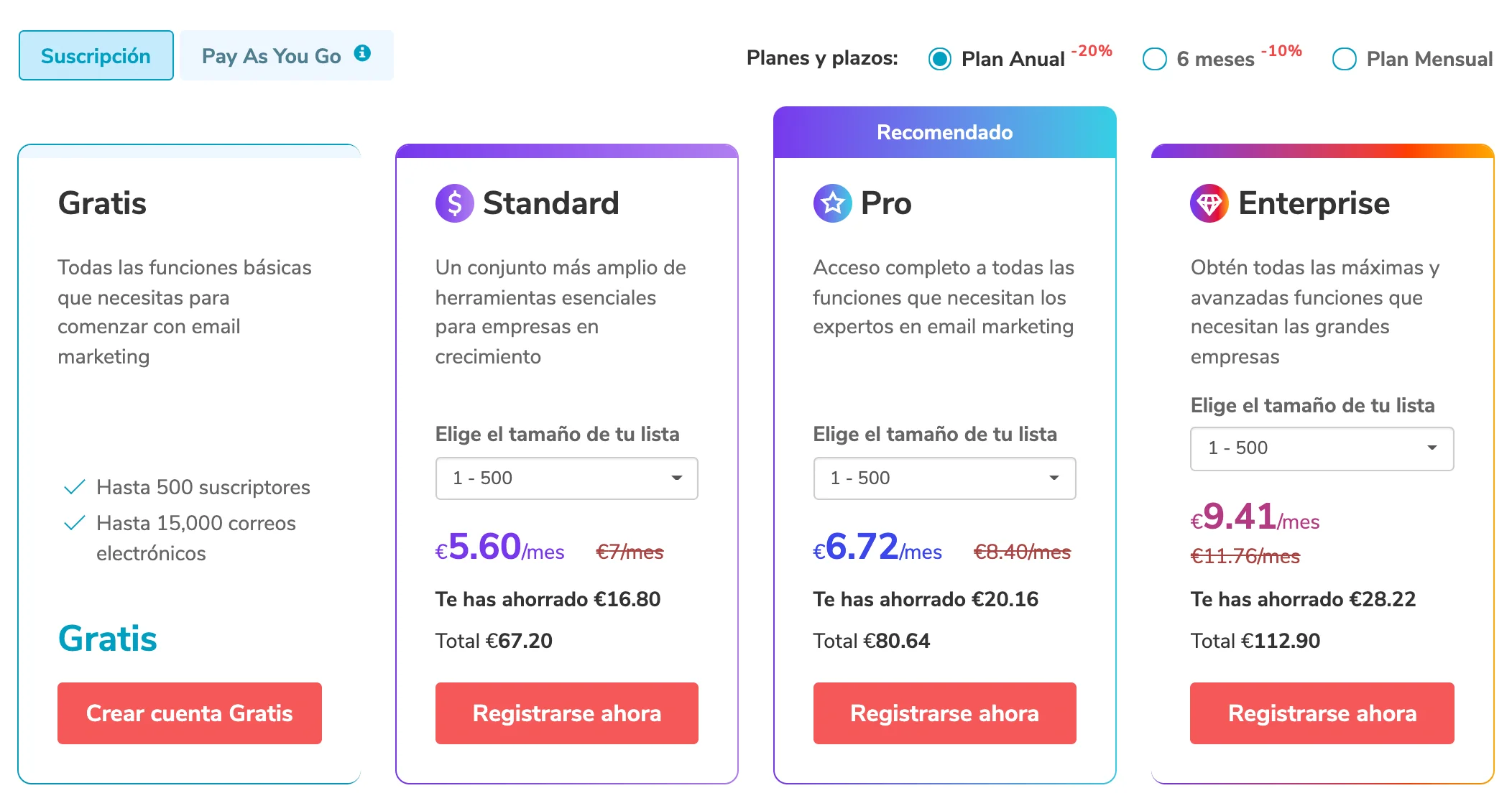Screen dimensions: 1512x806
Task: Click the Recomendado banner above Pro
Action: [944, 132]
